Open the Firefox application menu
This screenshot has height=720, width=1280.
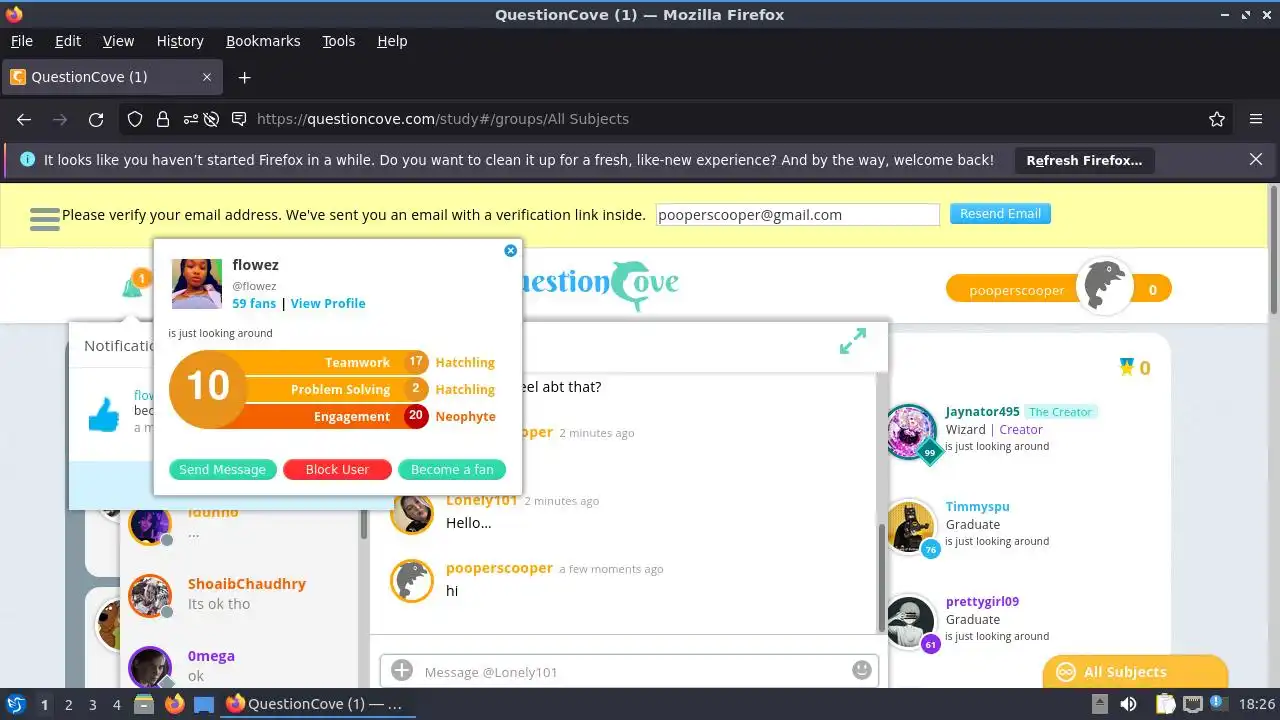(x=1256, y=119)
